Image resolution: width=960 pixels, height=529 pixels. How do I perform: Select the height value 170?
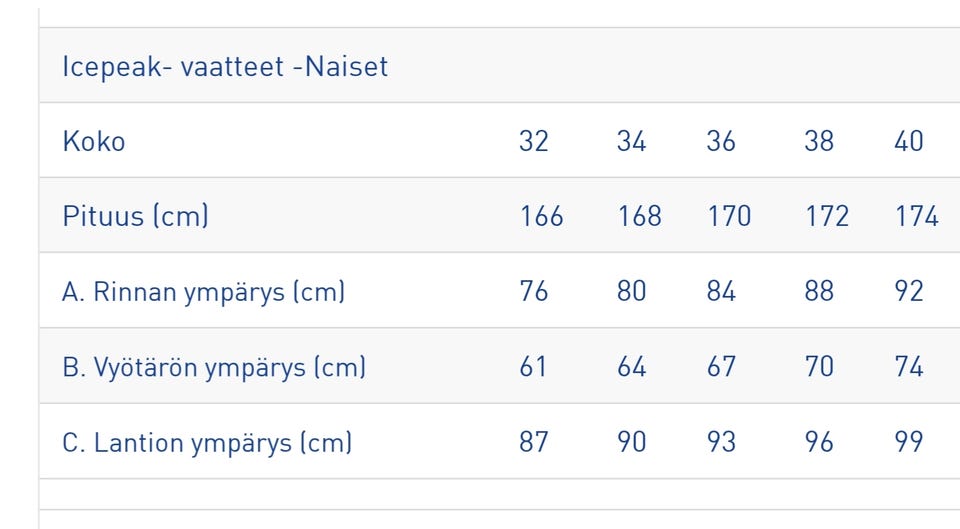pos(729,216)
